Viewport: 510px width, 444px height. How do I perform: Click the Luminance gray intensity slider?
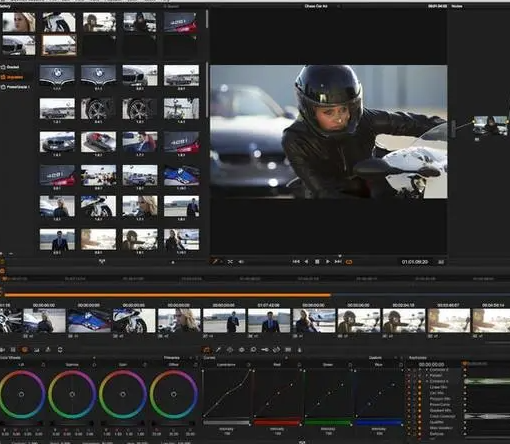(226, 423)
